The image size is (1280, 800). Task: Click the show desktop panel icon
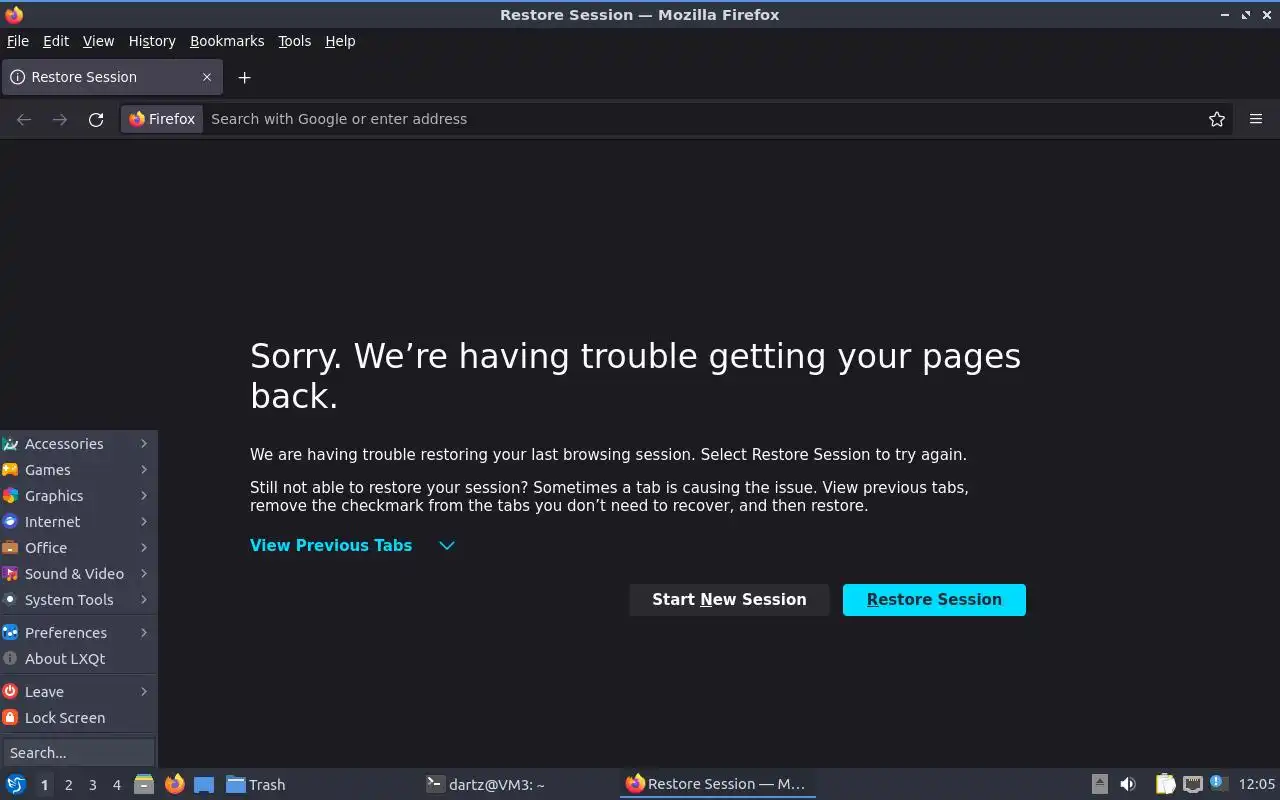point(204,784)
